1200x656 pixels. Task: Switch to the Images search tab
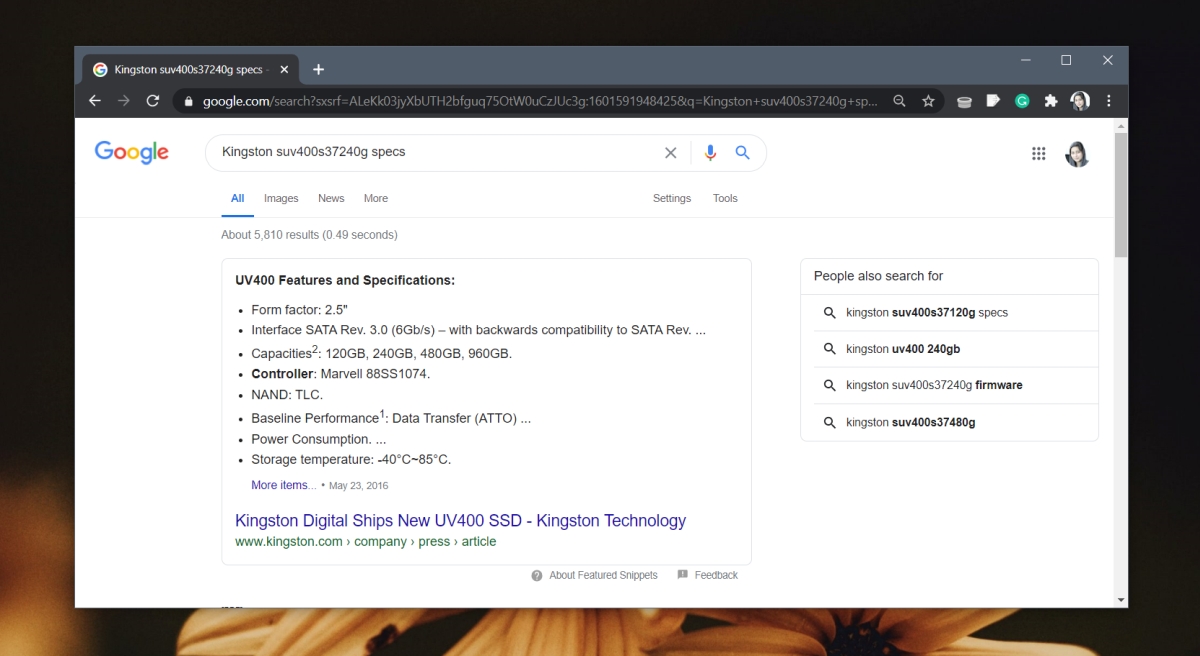(281, 198)
